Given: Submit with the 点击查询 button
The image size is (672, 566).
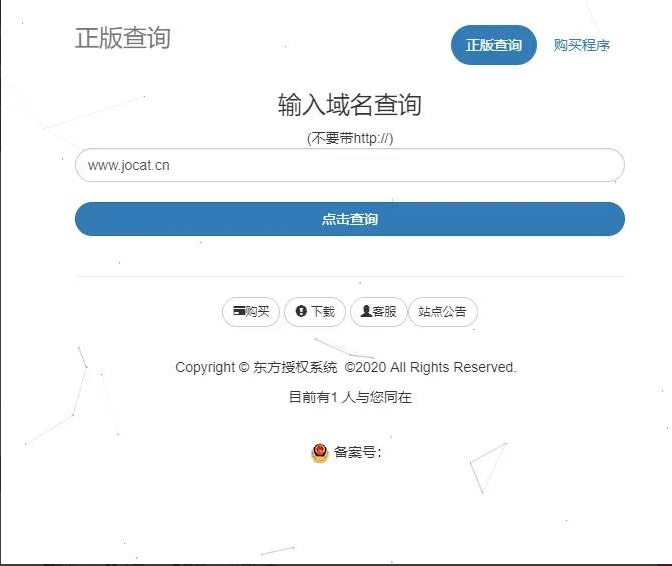Looking at the screenshot, I should (350, 219).
